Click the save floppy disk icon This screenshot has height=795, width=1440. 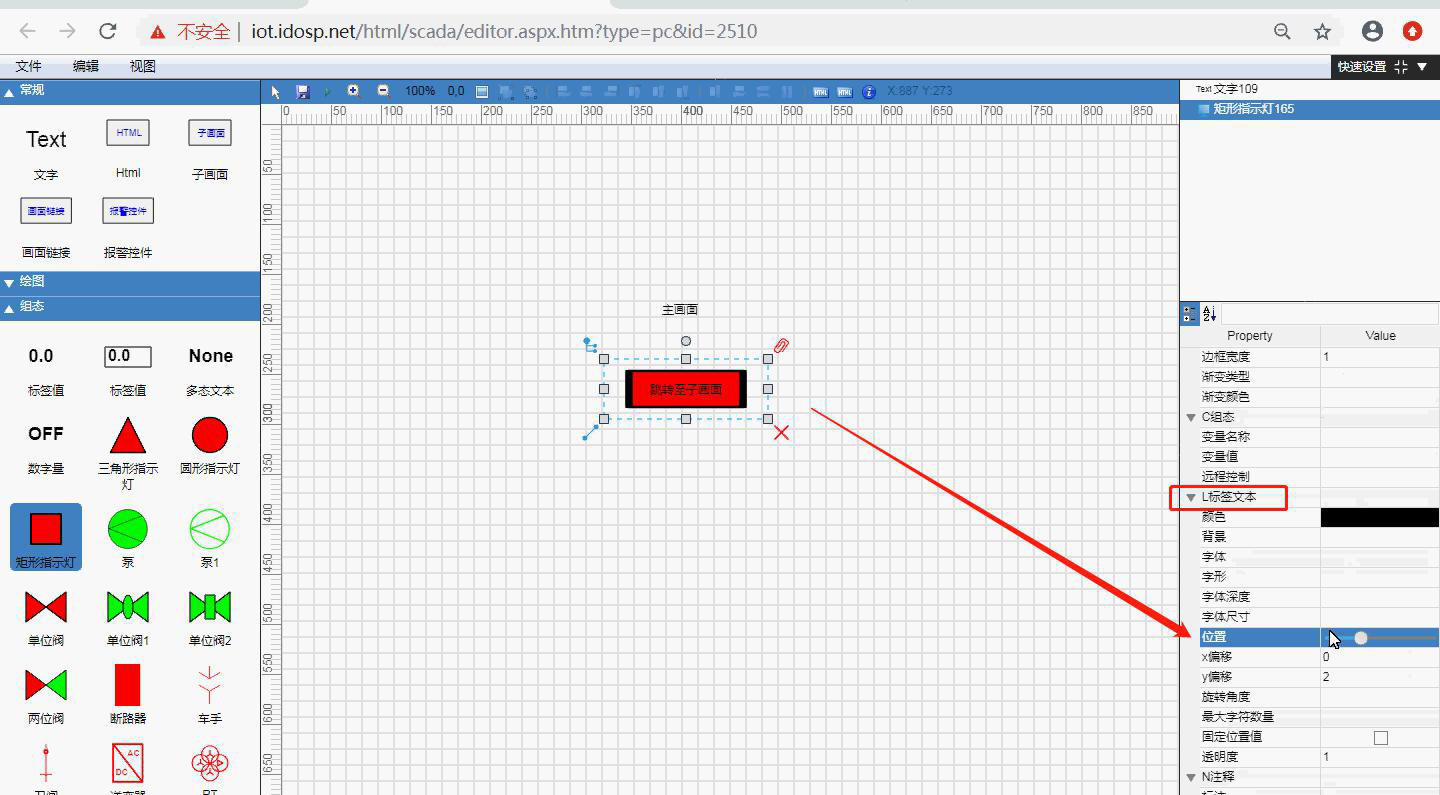pos(303,91)
